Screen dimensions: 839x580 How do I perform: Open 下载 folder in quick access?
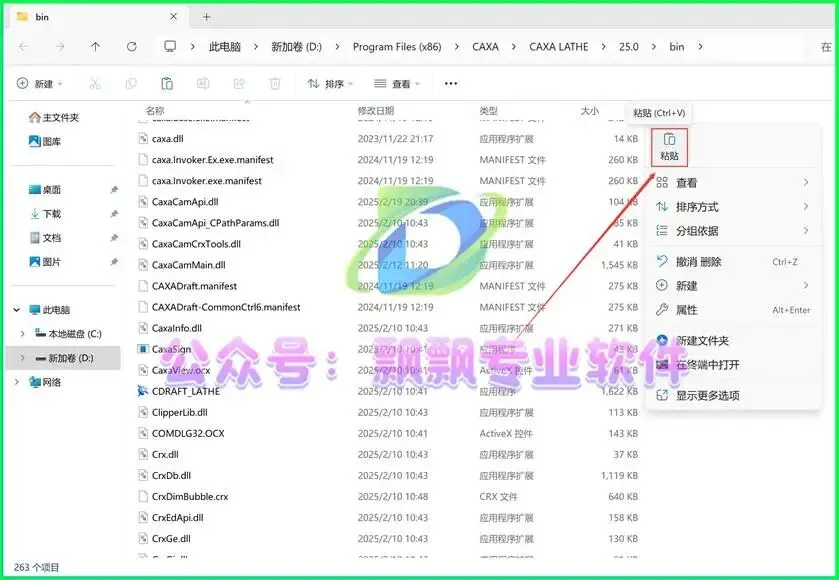[45, 213]
